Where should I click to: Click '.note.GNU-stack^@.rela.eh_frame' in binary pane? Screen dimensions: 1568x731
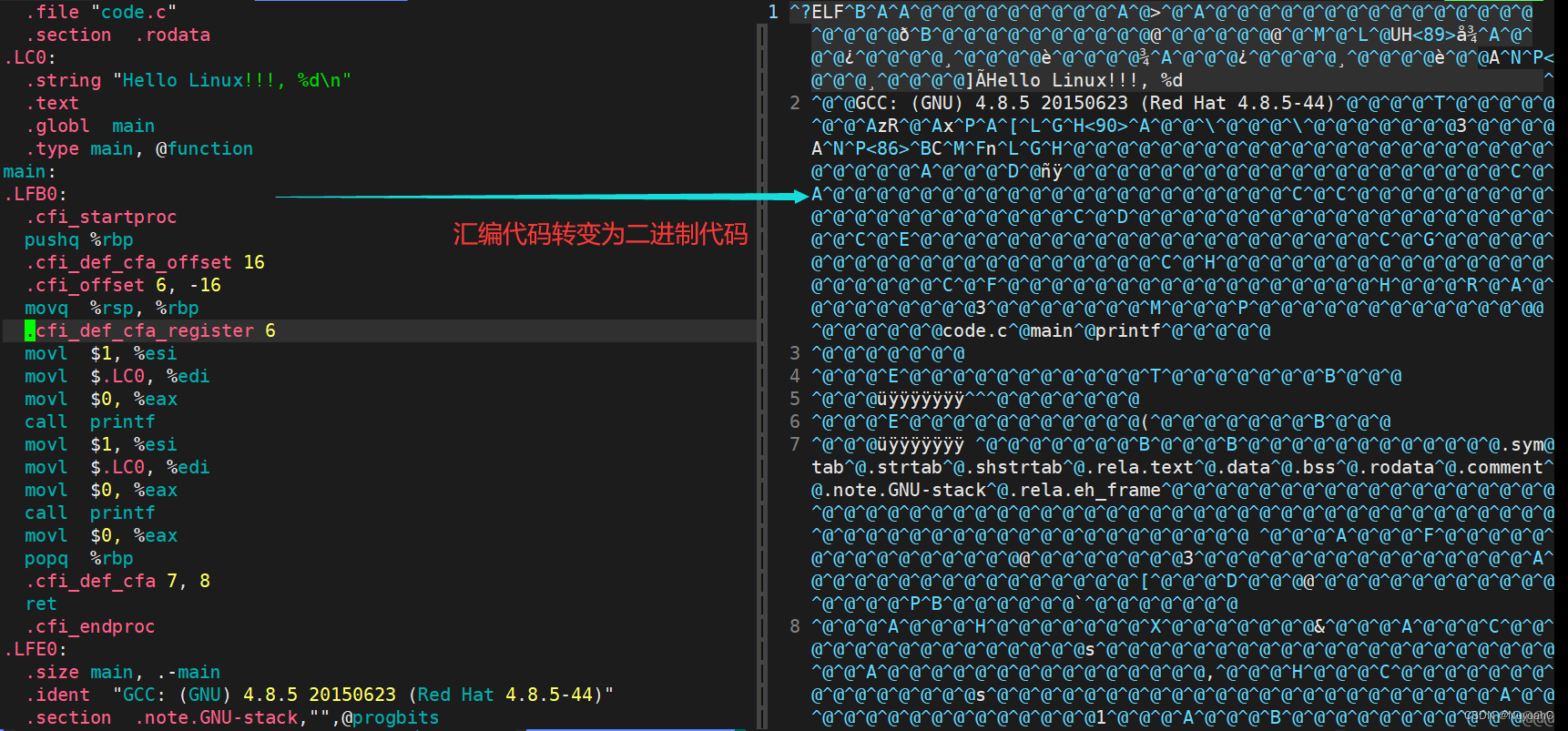pos(992,490)
